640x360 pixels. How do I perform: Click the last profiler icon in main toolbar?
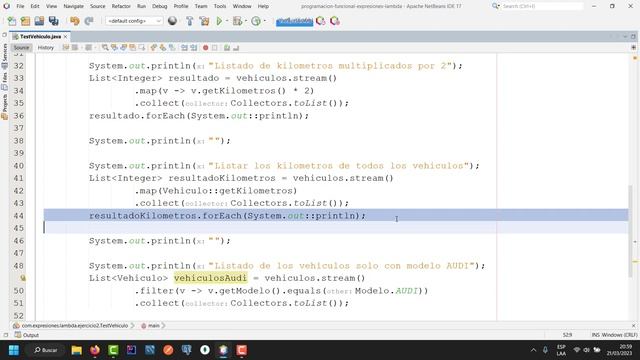[335, 21]
